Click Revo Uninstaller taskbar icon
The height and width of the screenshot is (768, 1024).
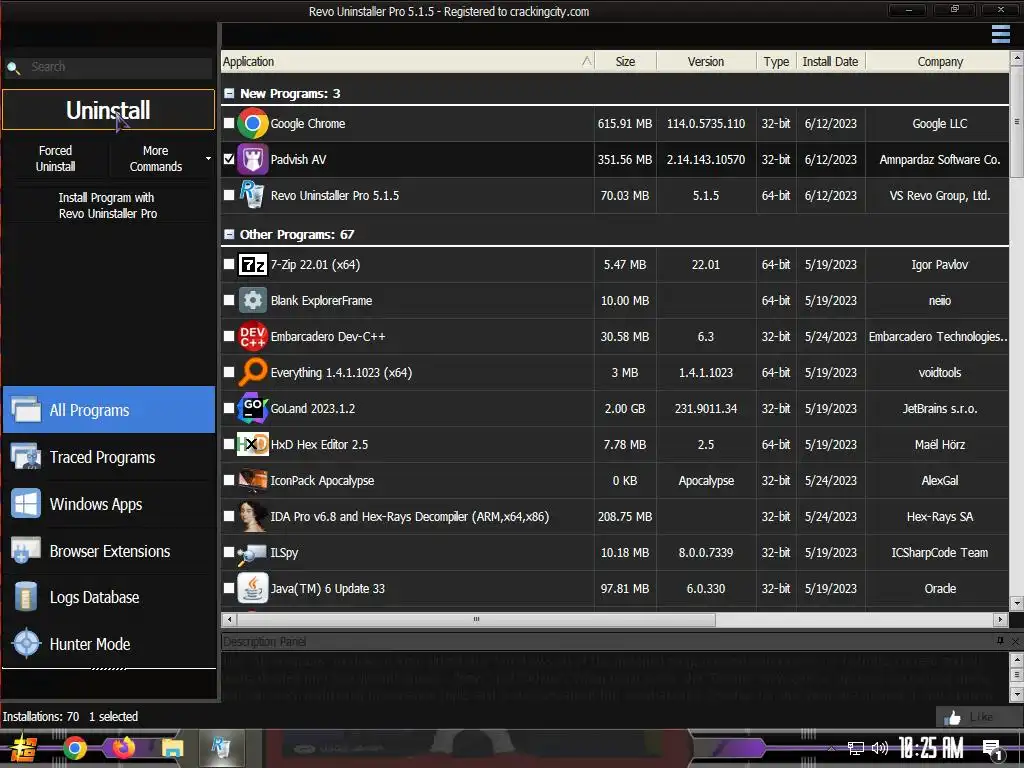click(221, 748)
